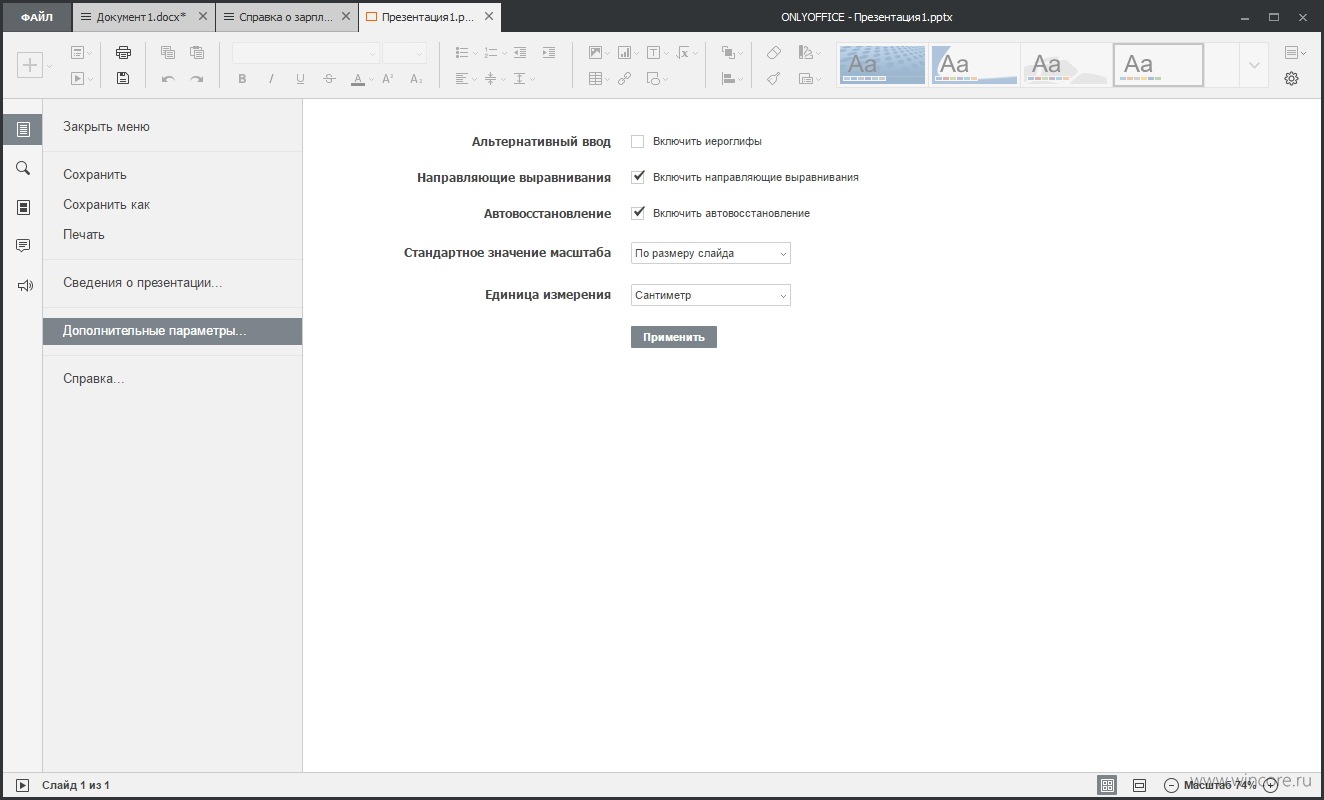1324x800 pixels.
Task: Toggle bold formatting
Action: [x=242, y=79]
